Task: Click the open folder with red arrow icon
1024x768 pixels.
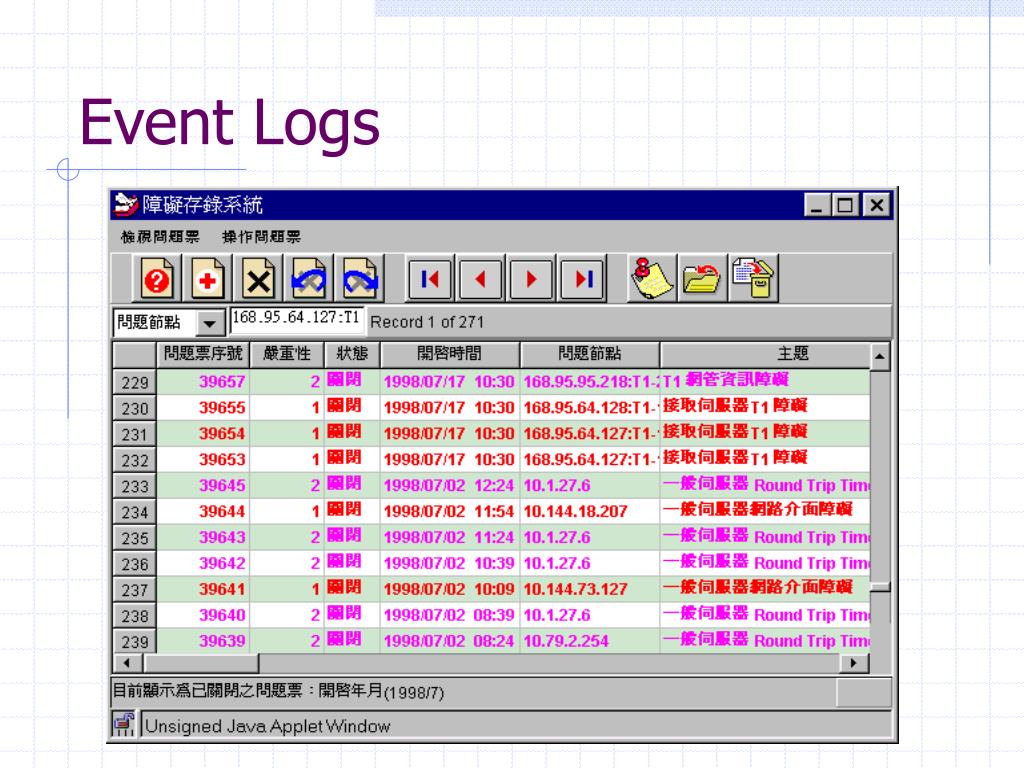Action: (x=701, y=279)
